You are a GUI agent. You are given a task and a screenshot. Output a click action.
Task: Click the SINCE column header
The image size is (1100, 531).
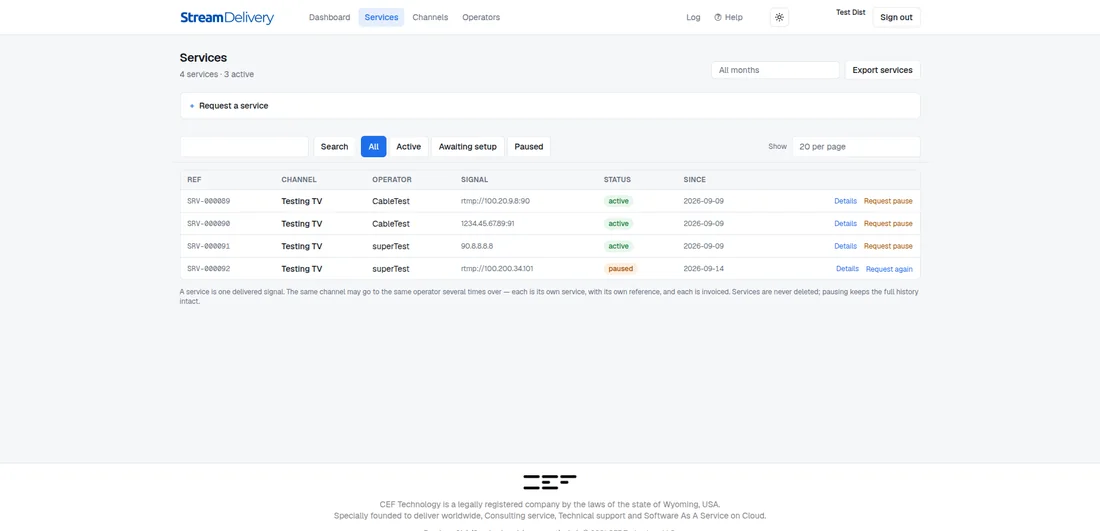tap(695, 180)
